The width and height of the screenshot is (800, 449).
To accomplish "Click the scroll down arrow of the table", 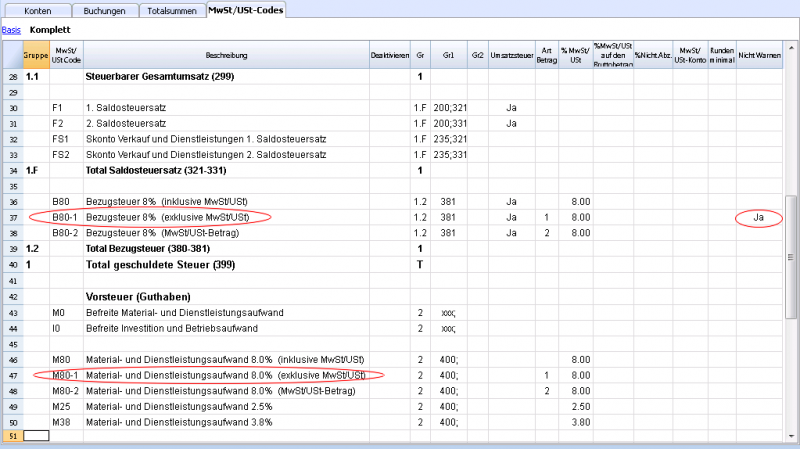I will (x=791, y=436).
